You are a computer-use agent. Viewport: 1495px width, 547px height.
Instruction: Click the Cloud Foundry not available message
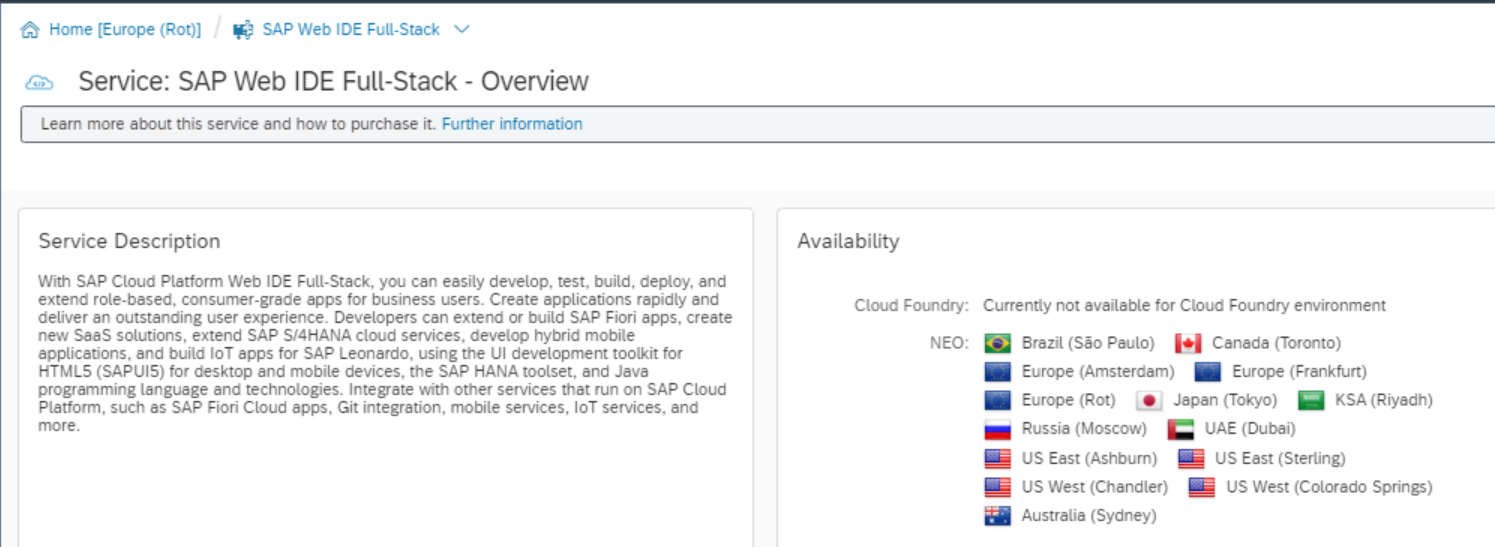1184,305
